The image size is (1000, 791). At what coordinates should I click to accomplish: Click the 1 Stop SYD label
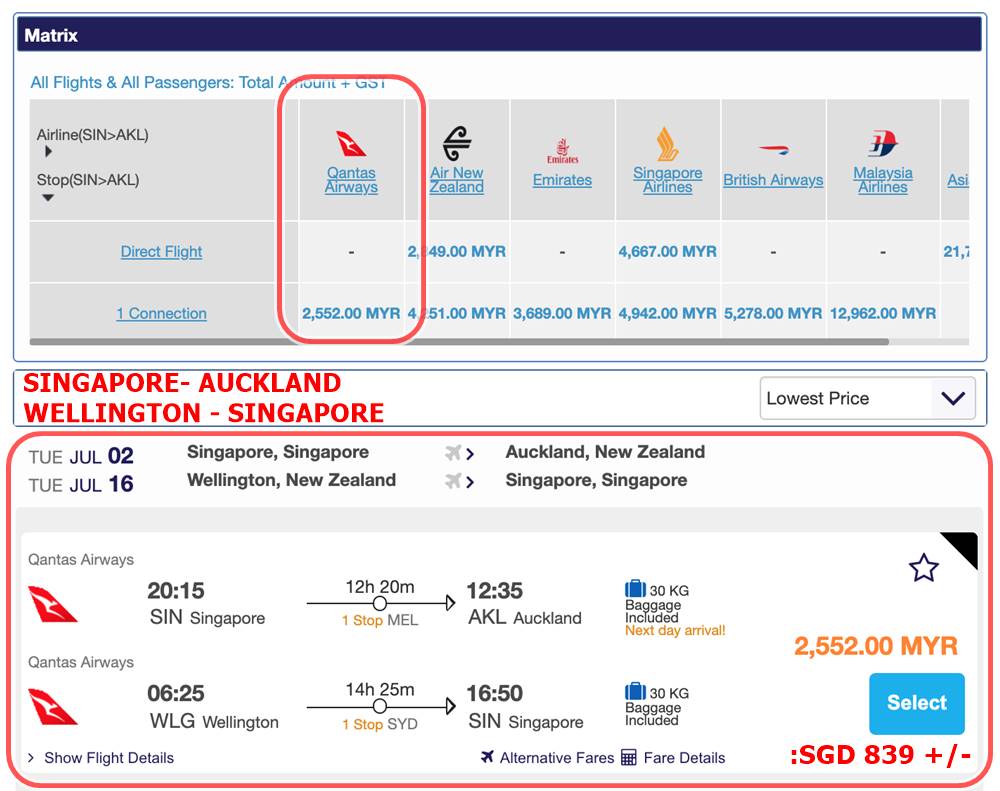pos(380,724)
